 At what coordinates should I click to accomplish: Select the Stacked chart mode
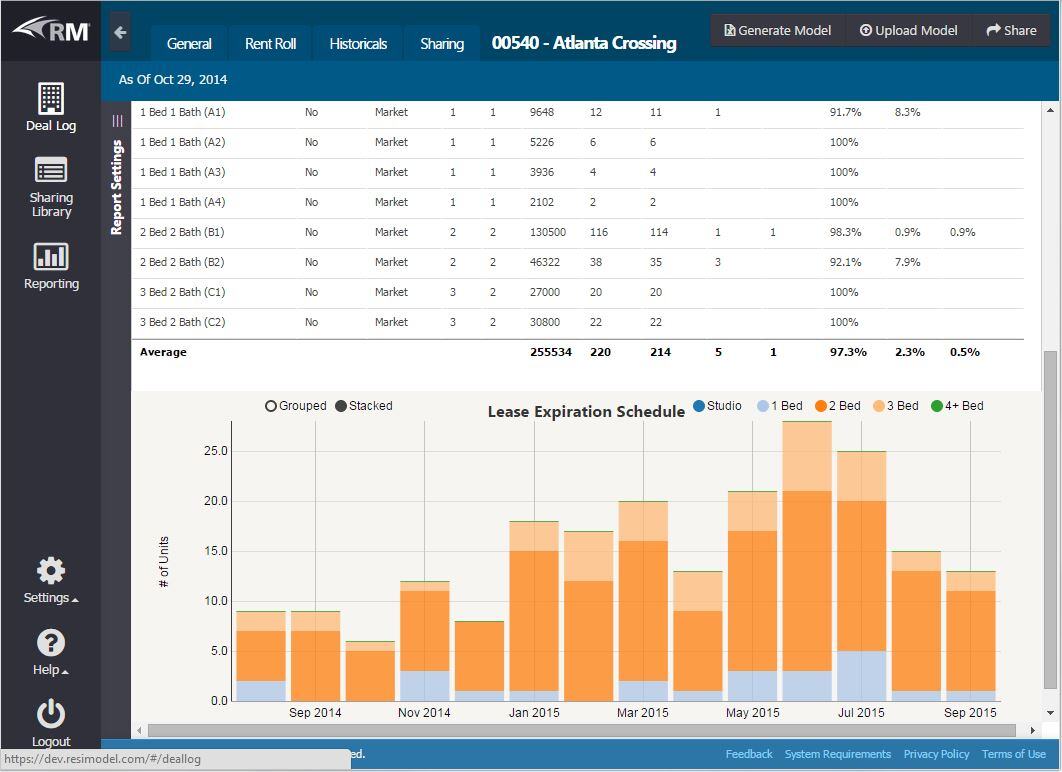pyautogui.click(x=341, y=406)
